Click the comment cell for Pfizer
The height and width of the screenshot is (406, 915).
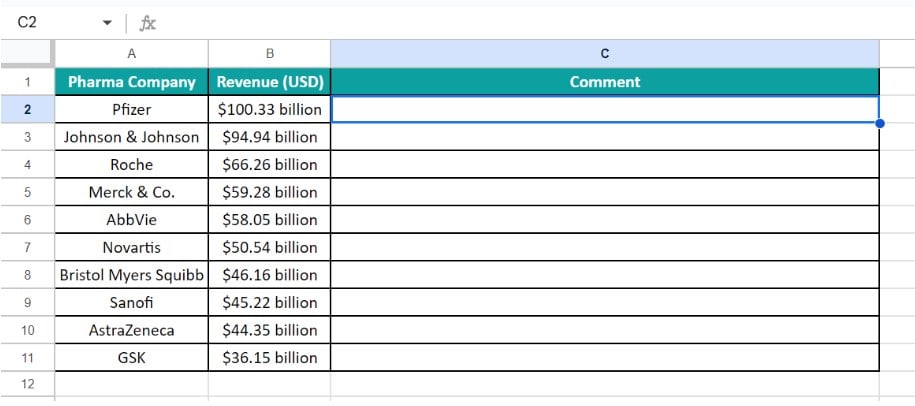tap(605, 109)
